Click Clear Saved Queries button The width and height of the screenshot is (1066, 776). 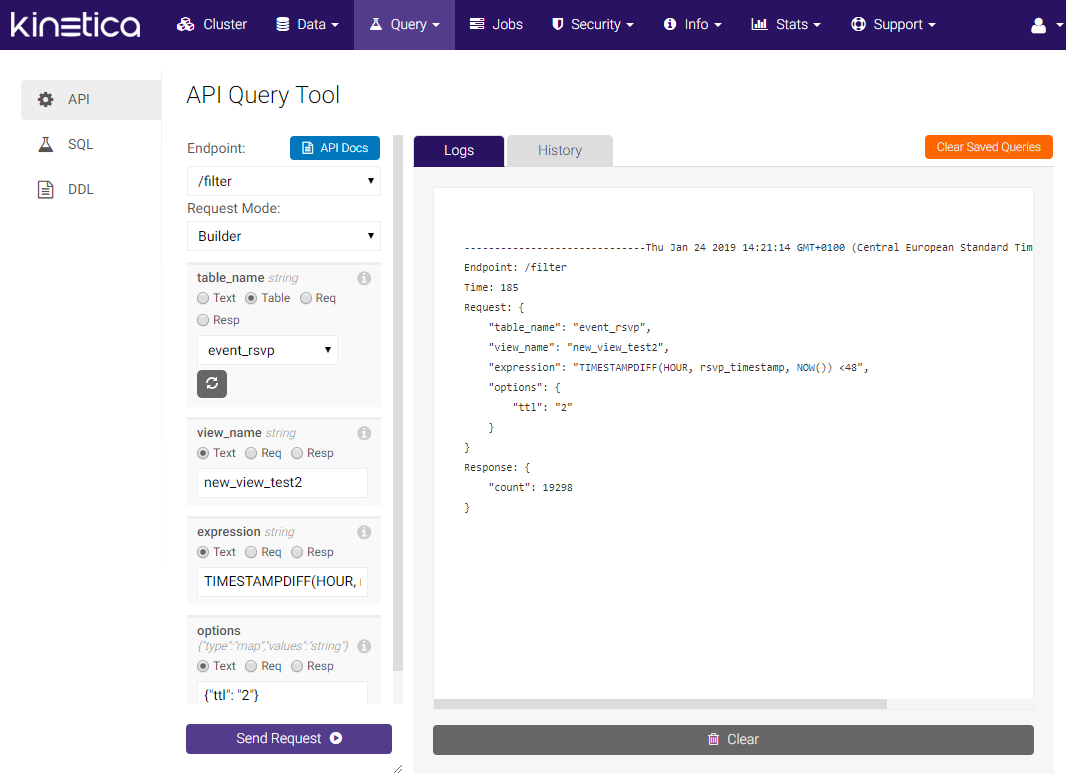[x=988, y=147]
